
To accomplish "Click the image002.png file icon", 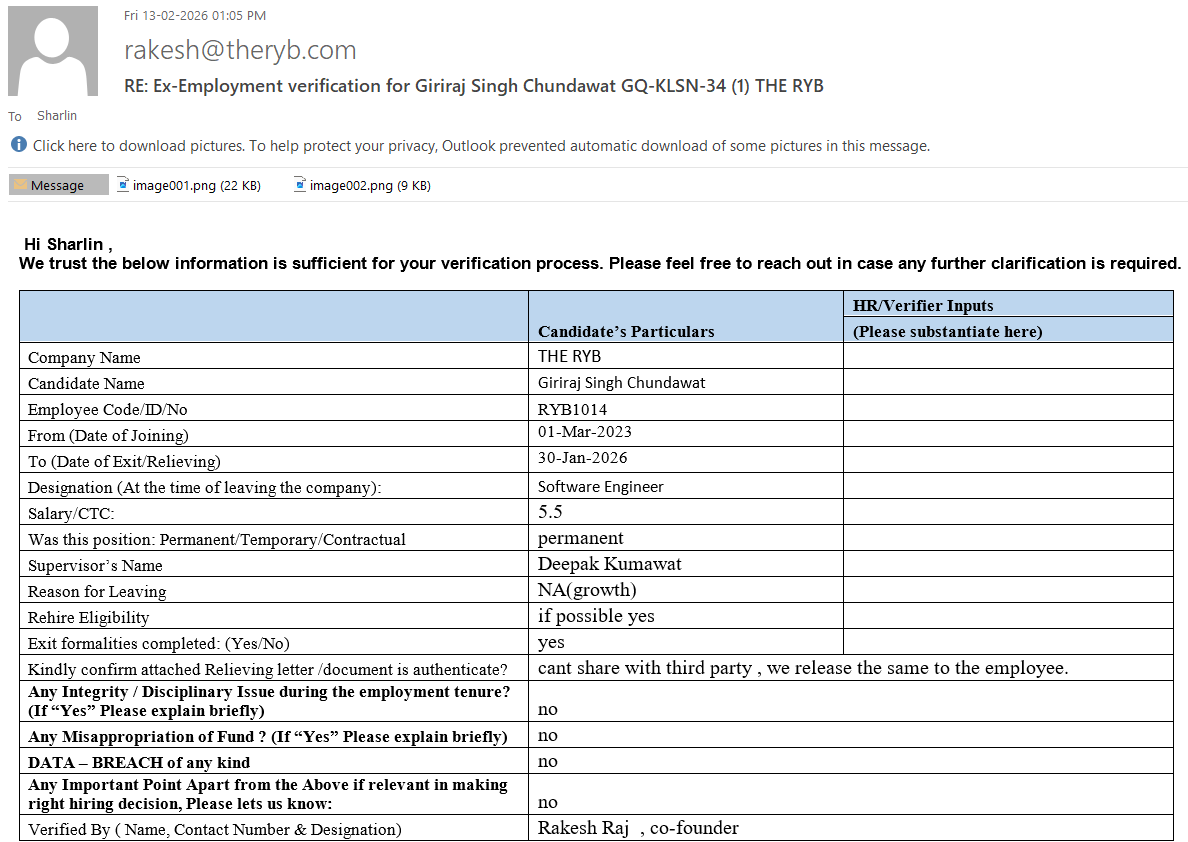I will point(300,184).
